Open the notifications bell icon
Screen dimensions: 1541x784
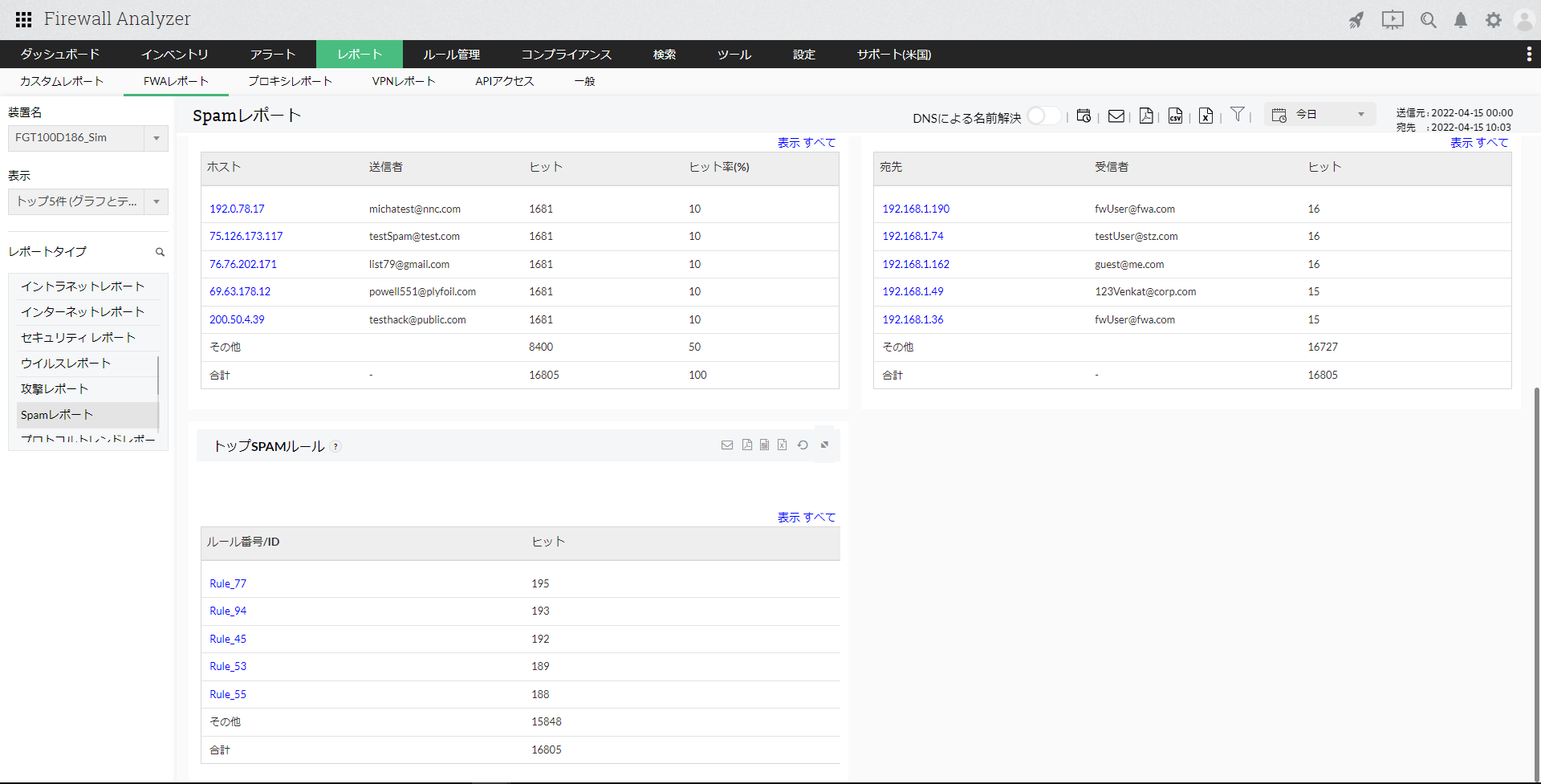pyautogui.click(x=1461, y=20)
